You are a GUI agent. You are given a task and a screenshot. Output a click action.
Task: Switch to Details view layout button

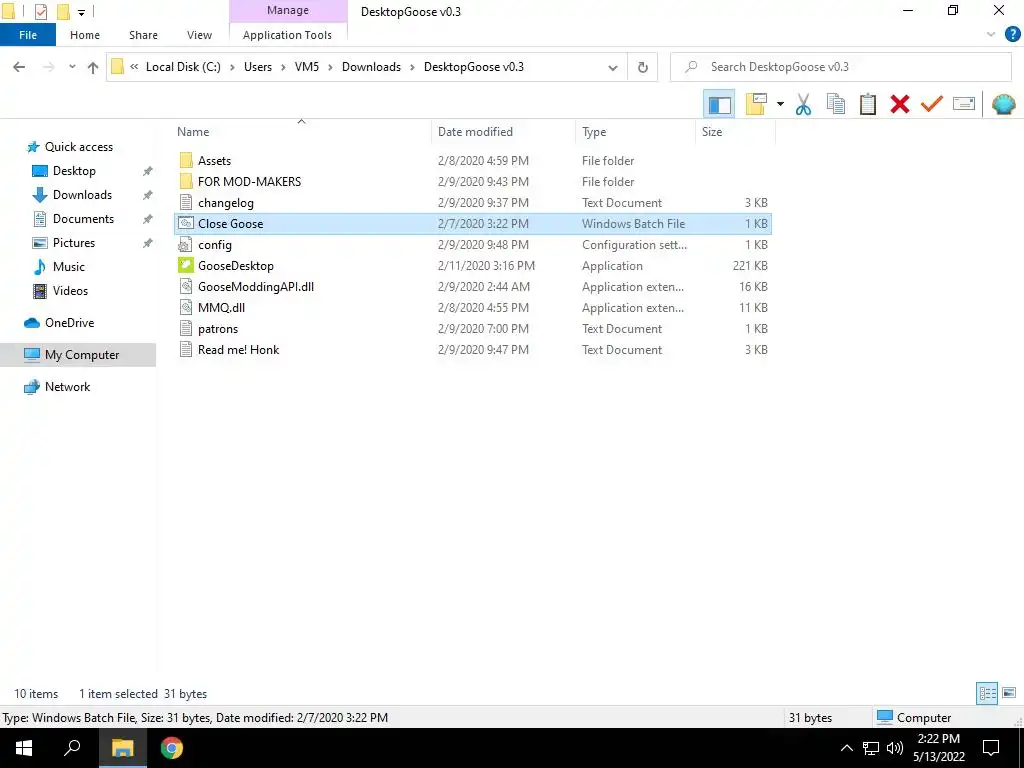point(987,693)
